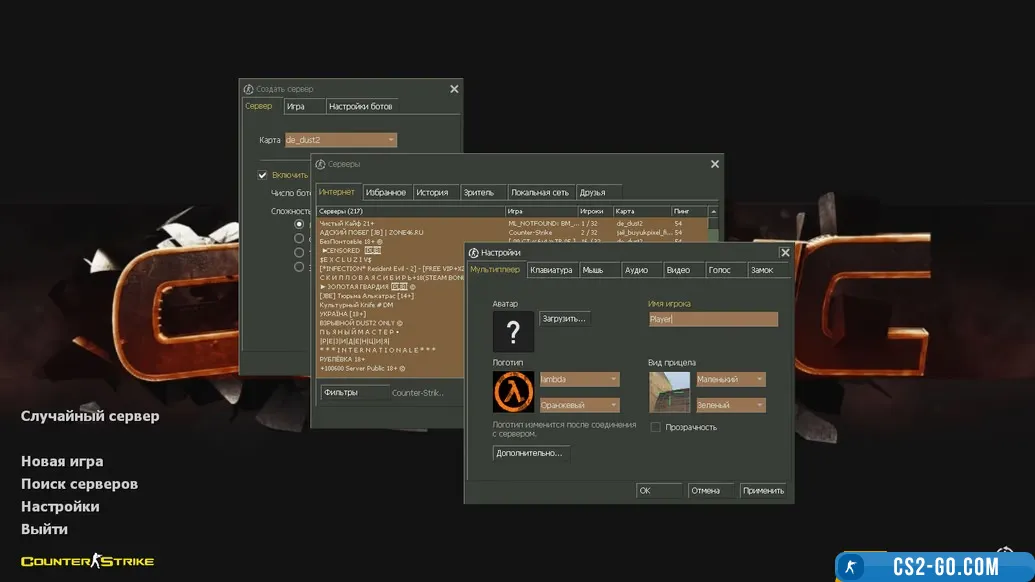Switch to the Клавиатура settings tab
This screenshot has width=1035, height=582.
(552, 270)
